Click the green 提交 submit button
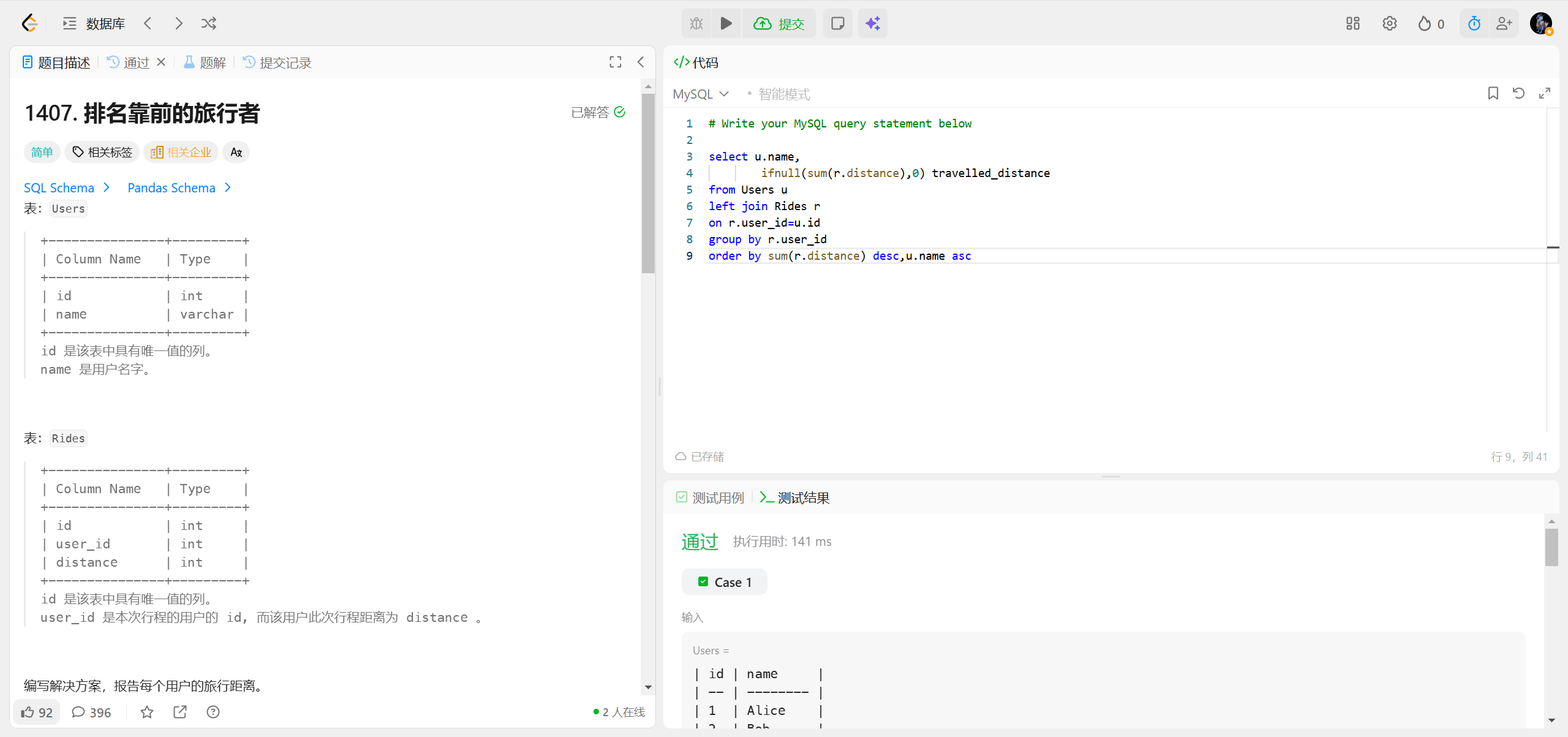 point(779,23)
